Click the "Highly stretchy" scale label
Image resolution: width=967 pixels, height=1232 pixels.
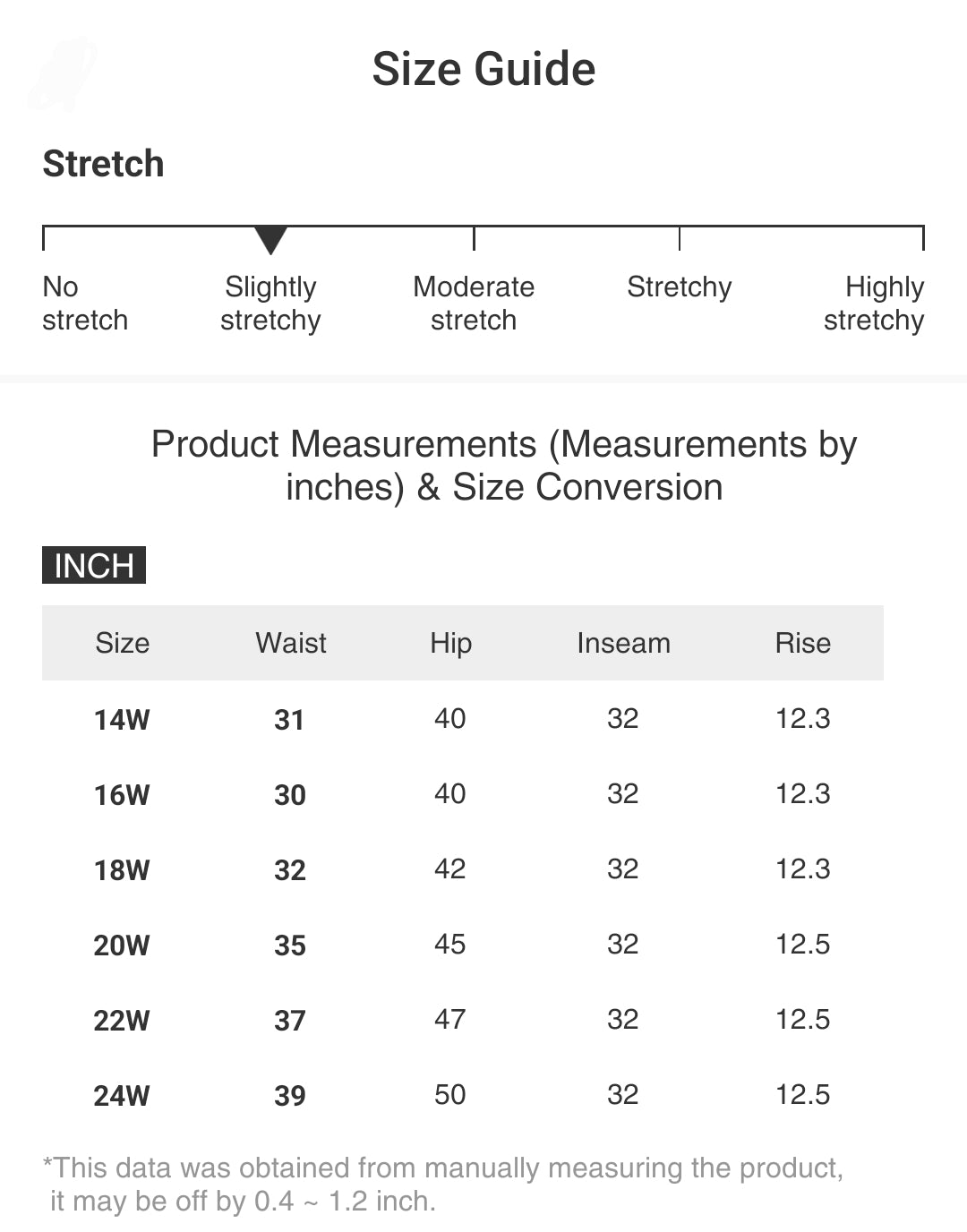pyautogui.click(x=874, y=304)
